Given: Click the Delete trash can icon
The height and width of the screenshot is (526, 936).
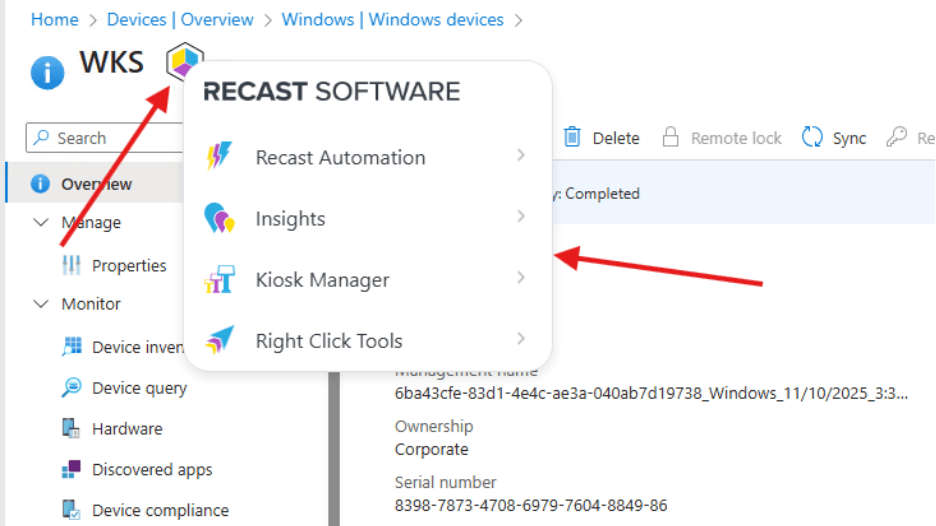Looking at the screenshot, I should 572,137.
